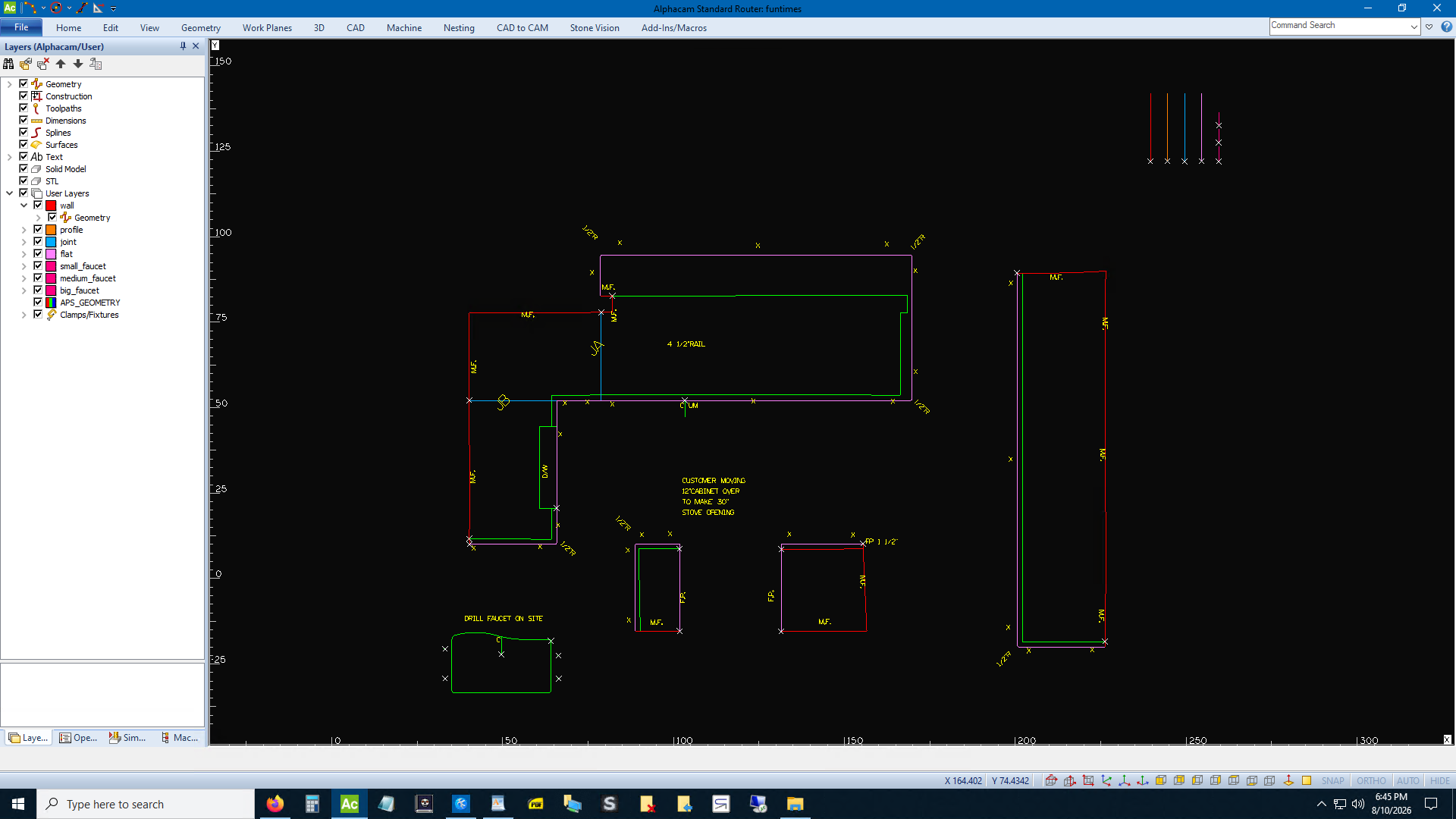Uncheck the Toolpaths layer checkbox
Screen dimensions: 1456x819
24,108
